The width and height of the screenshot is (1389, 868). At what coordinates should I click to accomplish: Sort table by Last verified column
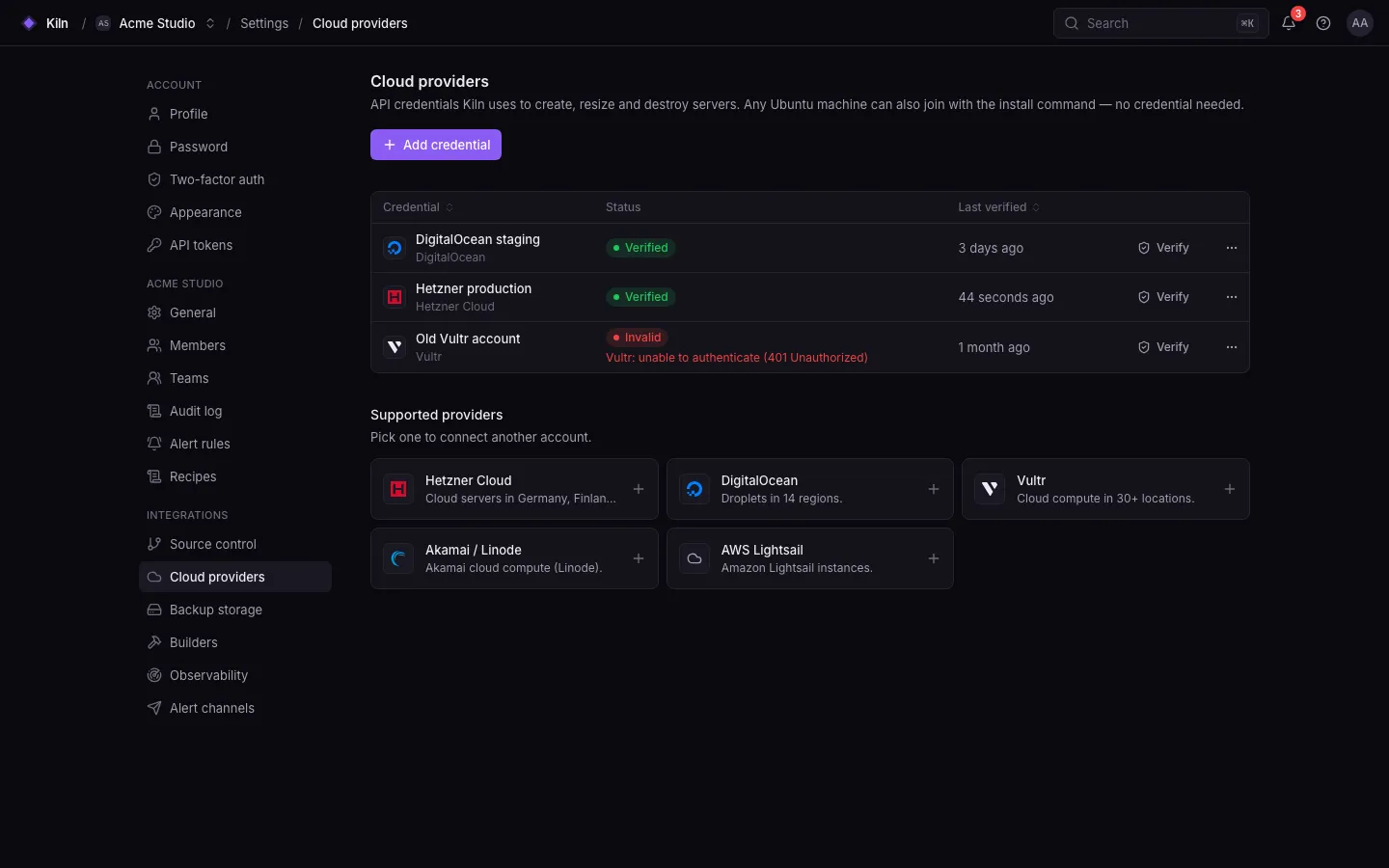[x=998, y=207]
